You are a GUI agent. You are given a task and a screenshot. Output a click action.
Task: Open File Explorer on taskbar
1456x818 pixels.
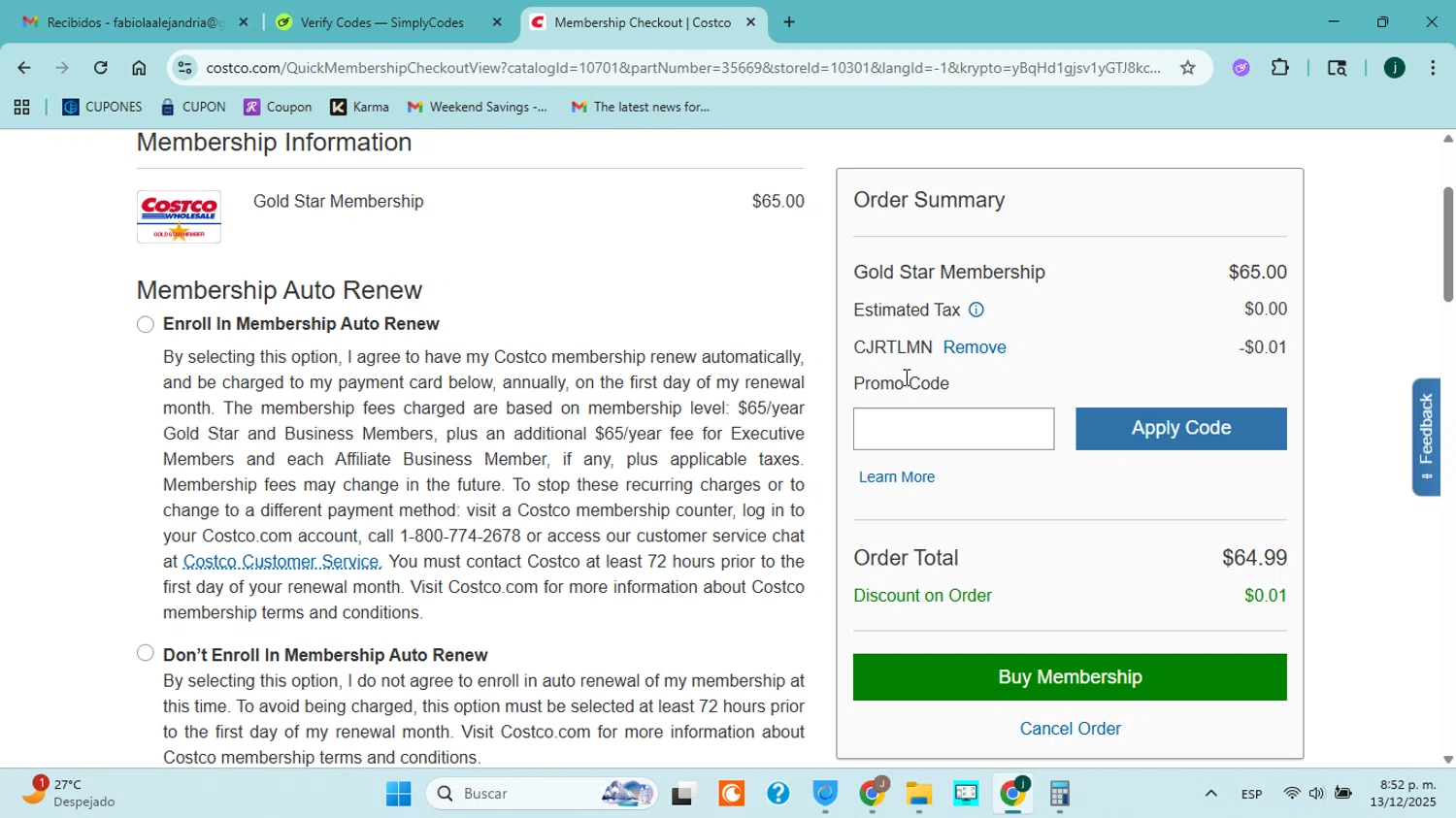coord(919,795)
